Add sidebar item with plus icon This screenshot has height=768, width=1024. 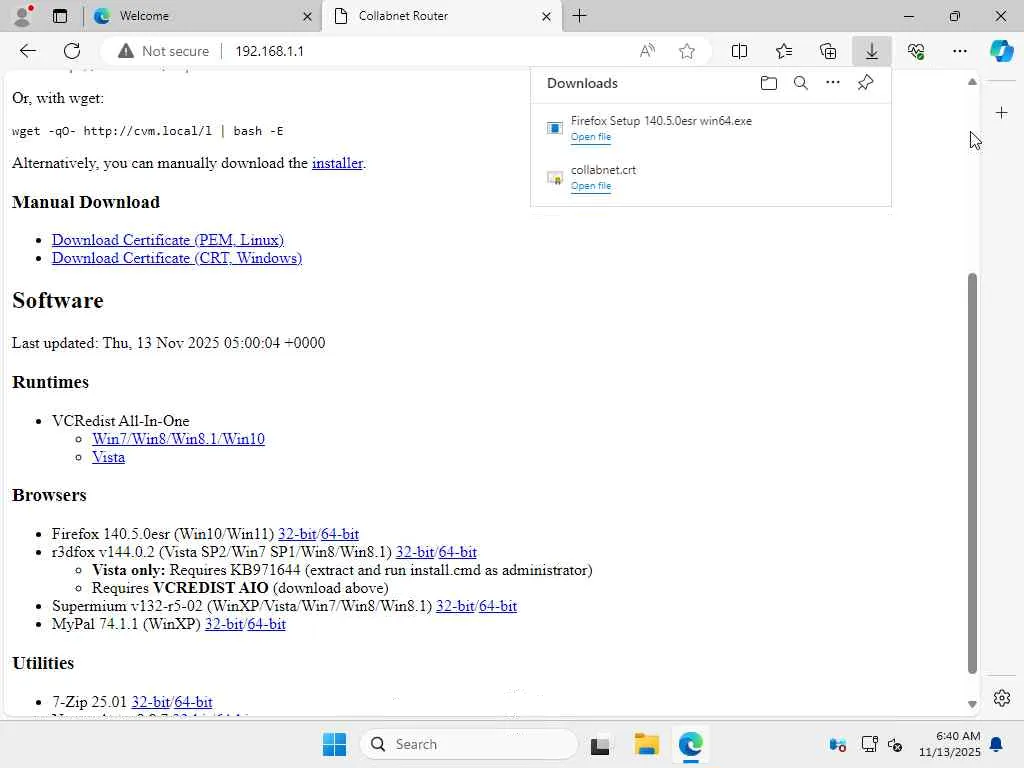tap(1001, 113)
